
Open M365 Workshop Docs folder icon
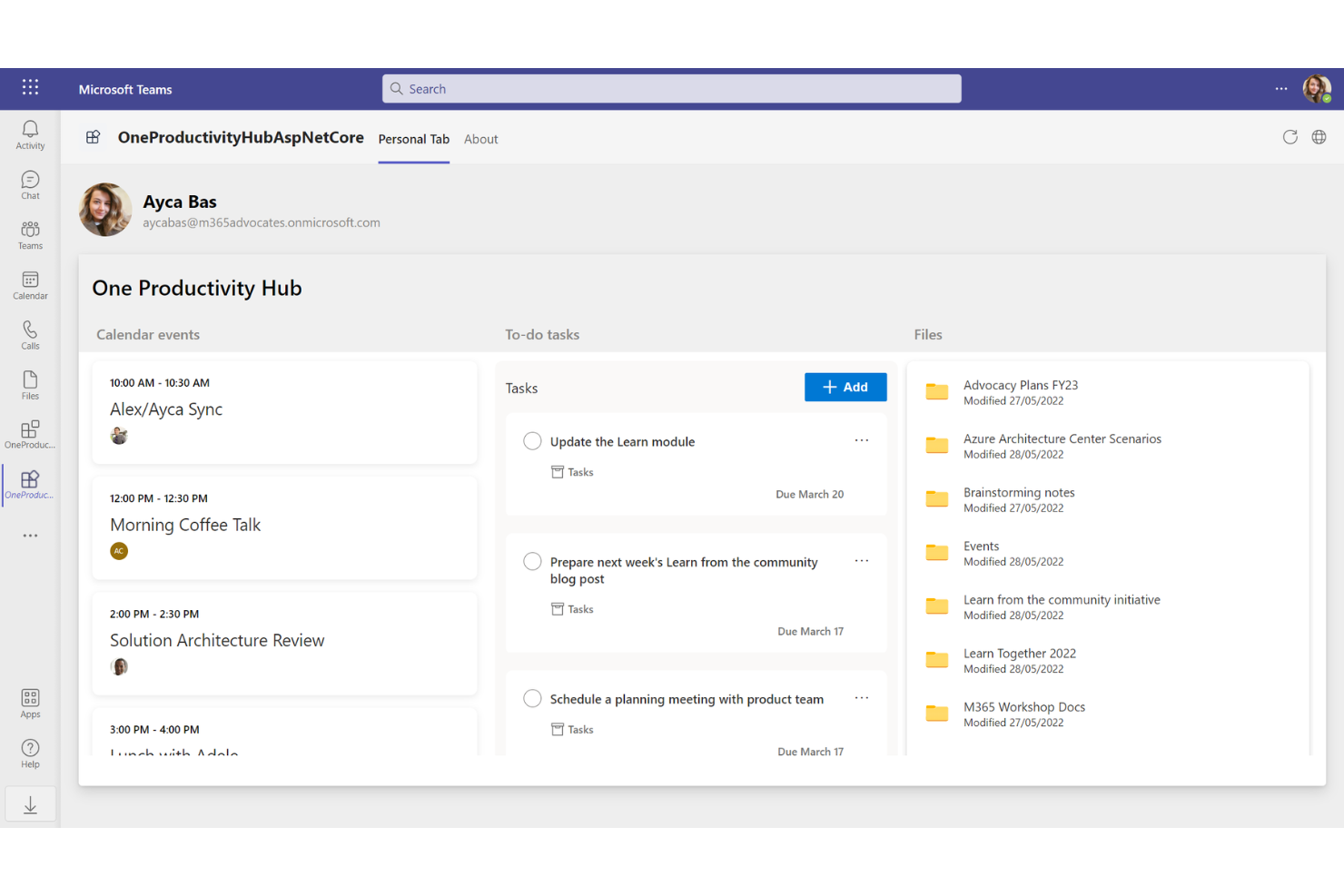937,713
